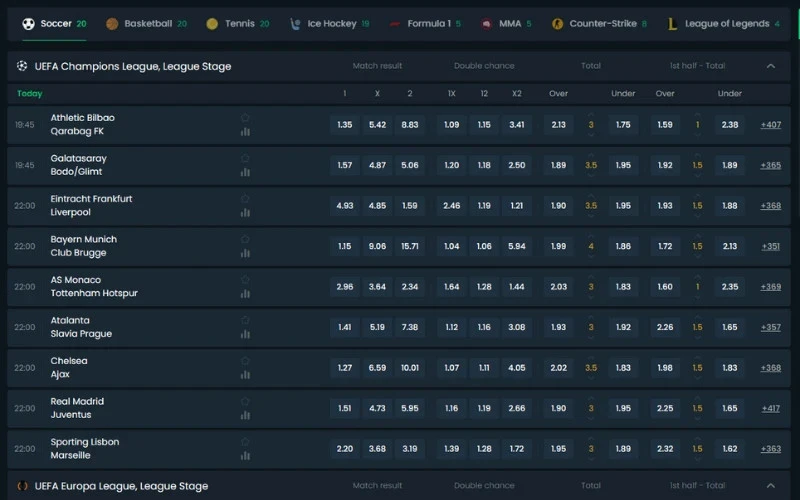
Task: Choose Tottenham Hotspur win at 2.34
Action: [410, 287]
